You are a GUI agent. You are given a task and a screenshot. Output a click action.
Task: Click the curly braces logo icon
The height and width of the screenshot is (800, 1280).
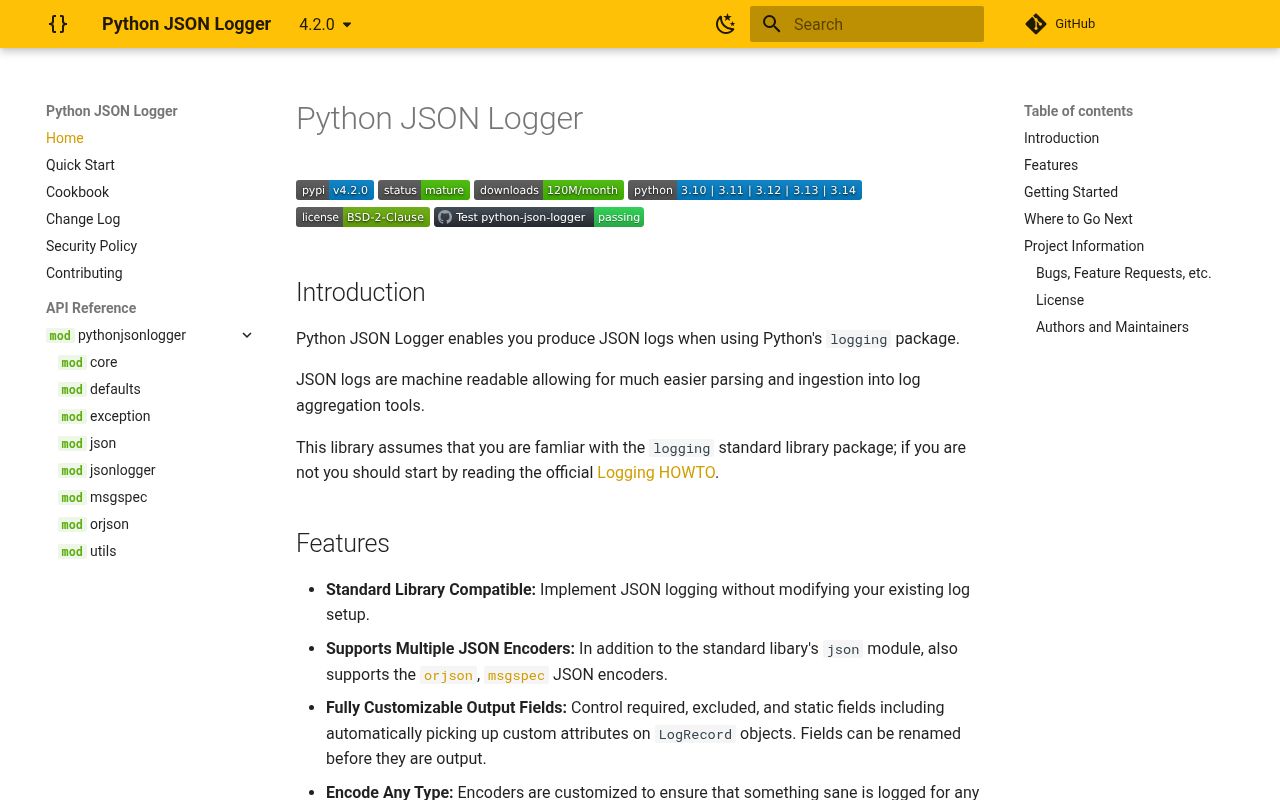click(58, 24)
